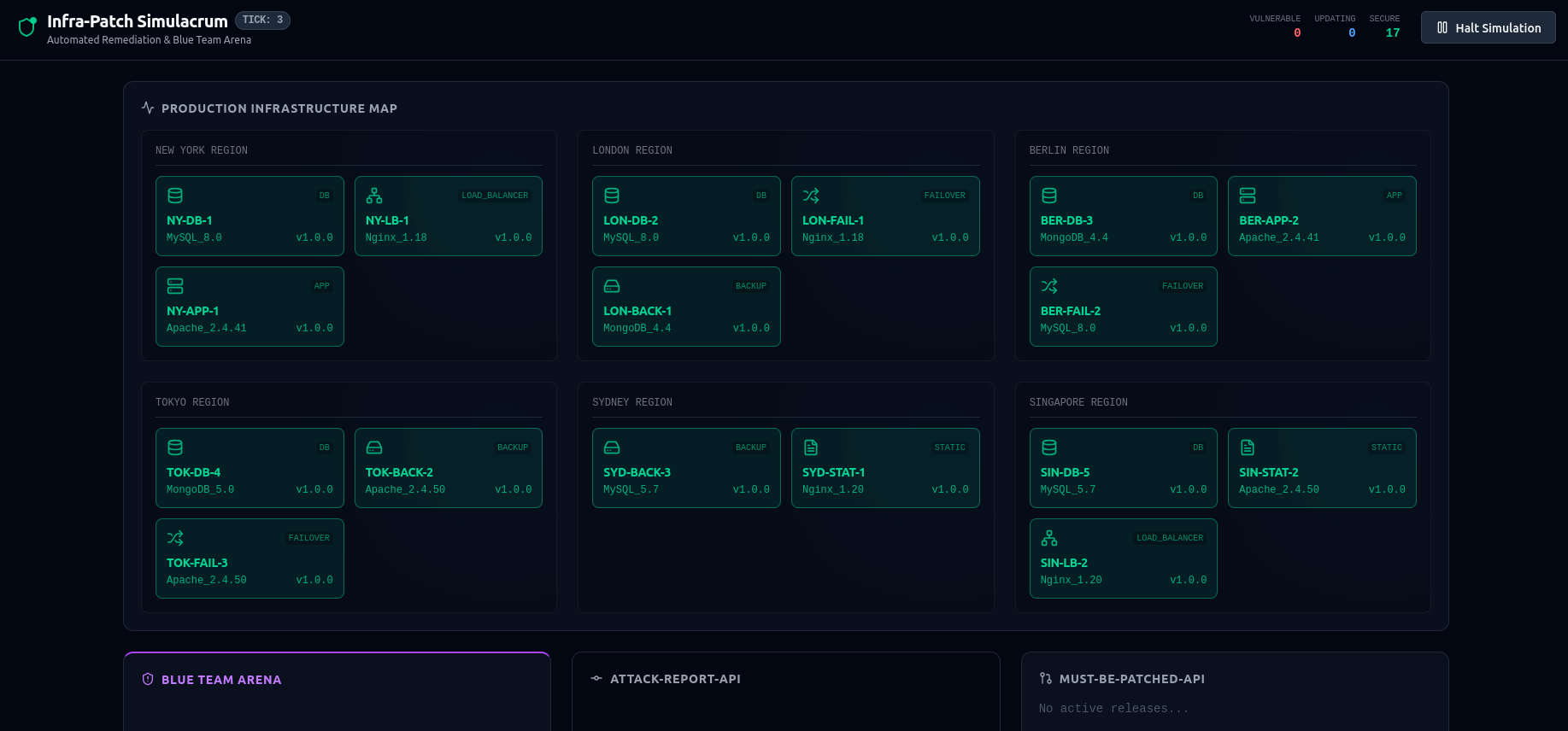Screen dimensions: 1568x731
Task: Select the LON-DB-2 server name
Action: [x=631, y=220]
